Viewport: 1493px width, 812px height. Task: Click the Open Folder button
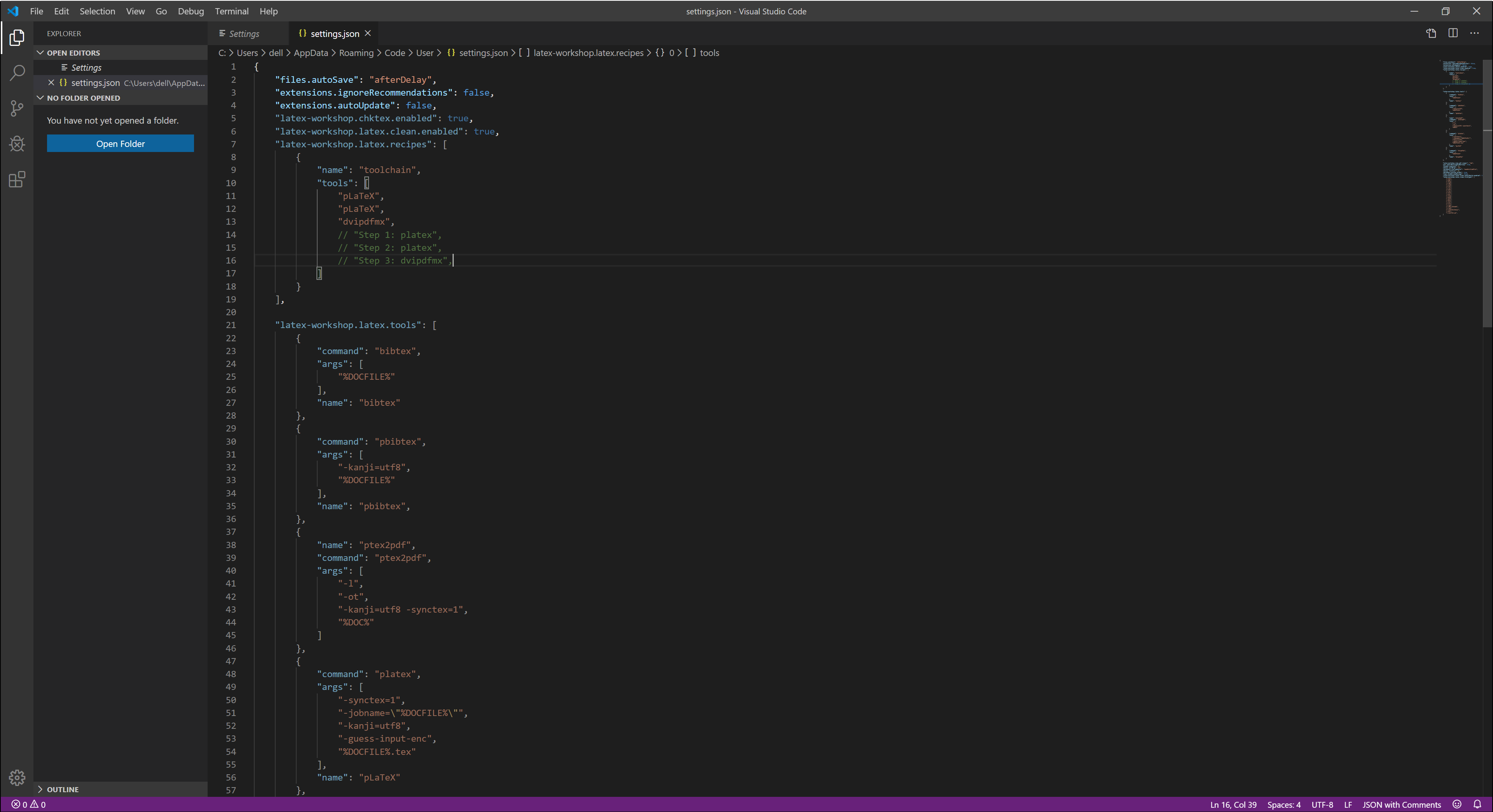[120, 144]
